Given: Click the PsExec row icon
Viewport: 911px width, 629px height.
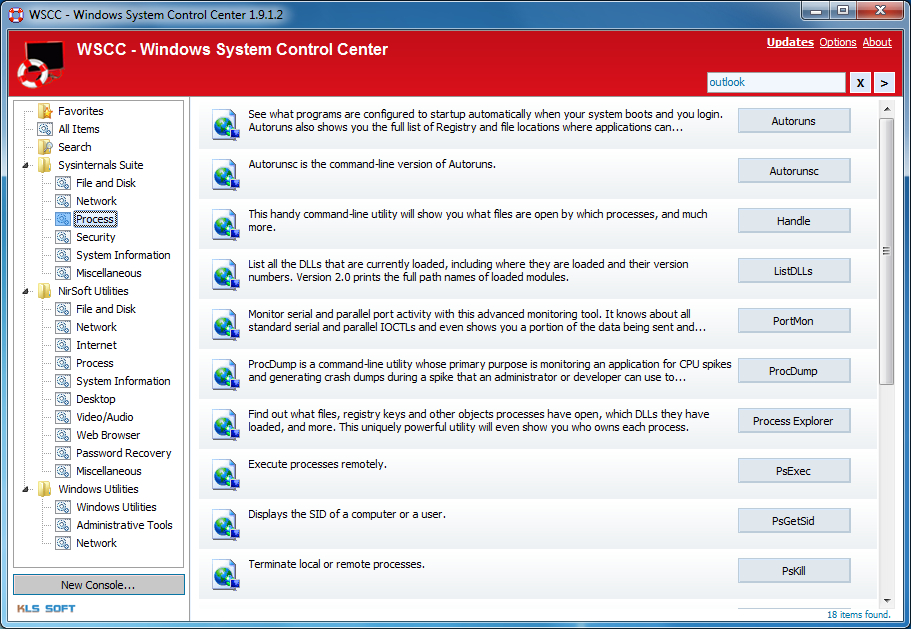Looking at the screenshot, I should point(225,474).
